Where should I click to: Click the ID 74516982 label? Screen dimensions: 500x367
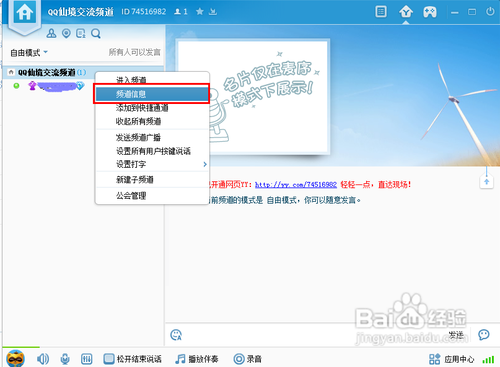[143, 12]
